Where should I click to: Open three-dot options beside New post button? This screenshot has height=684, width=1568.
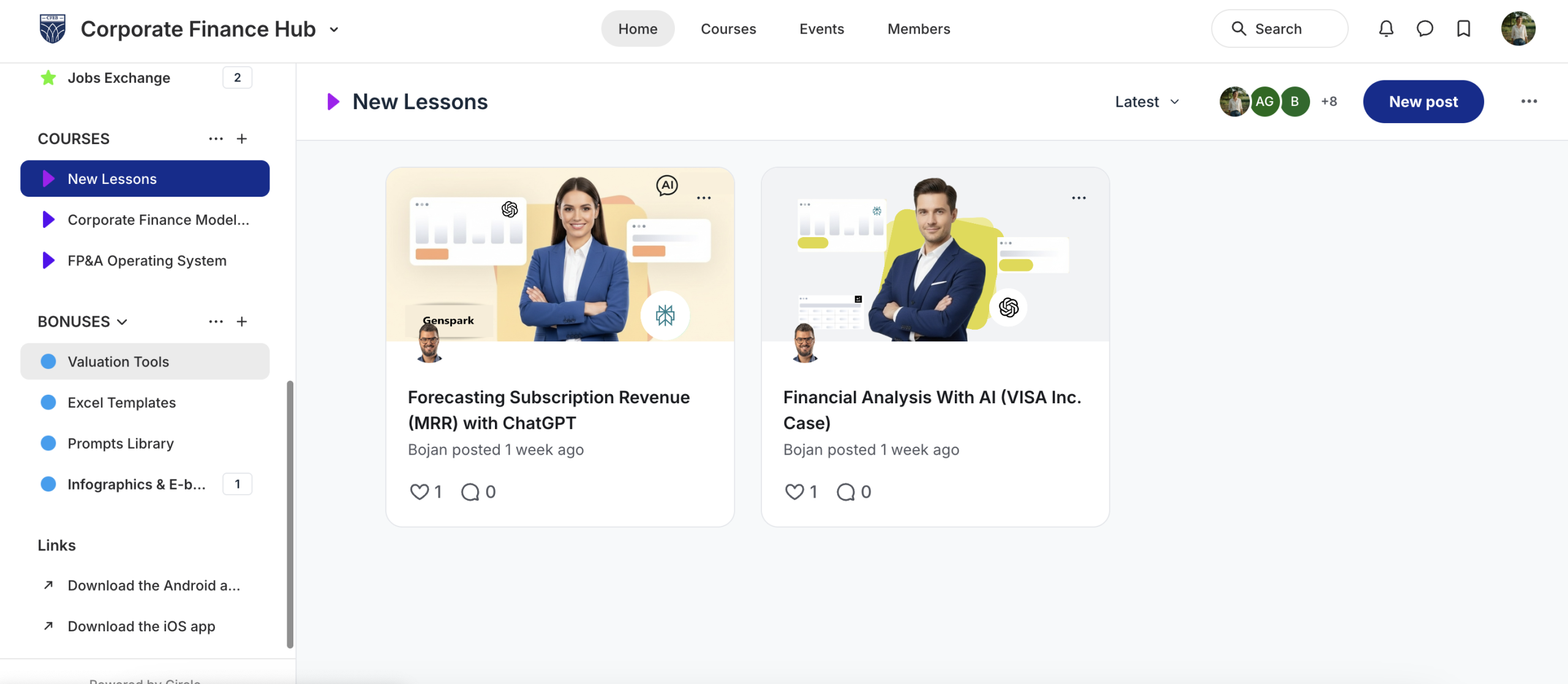pyautogui.click(x=1529, y=102)
